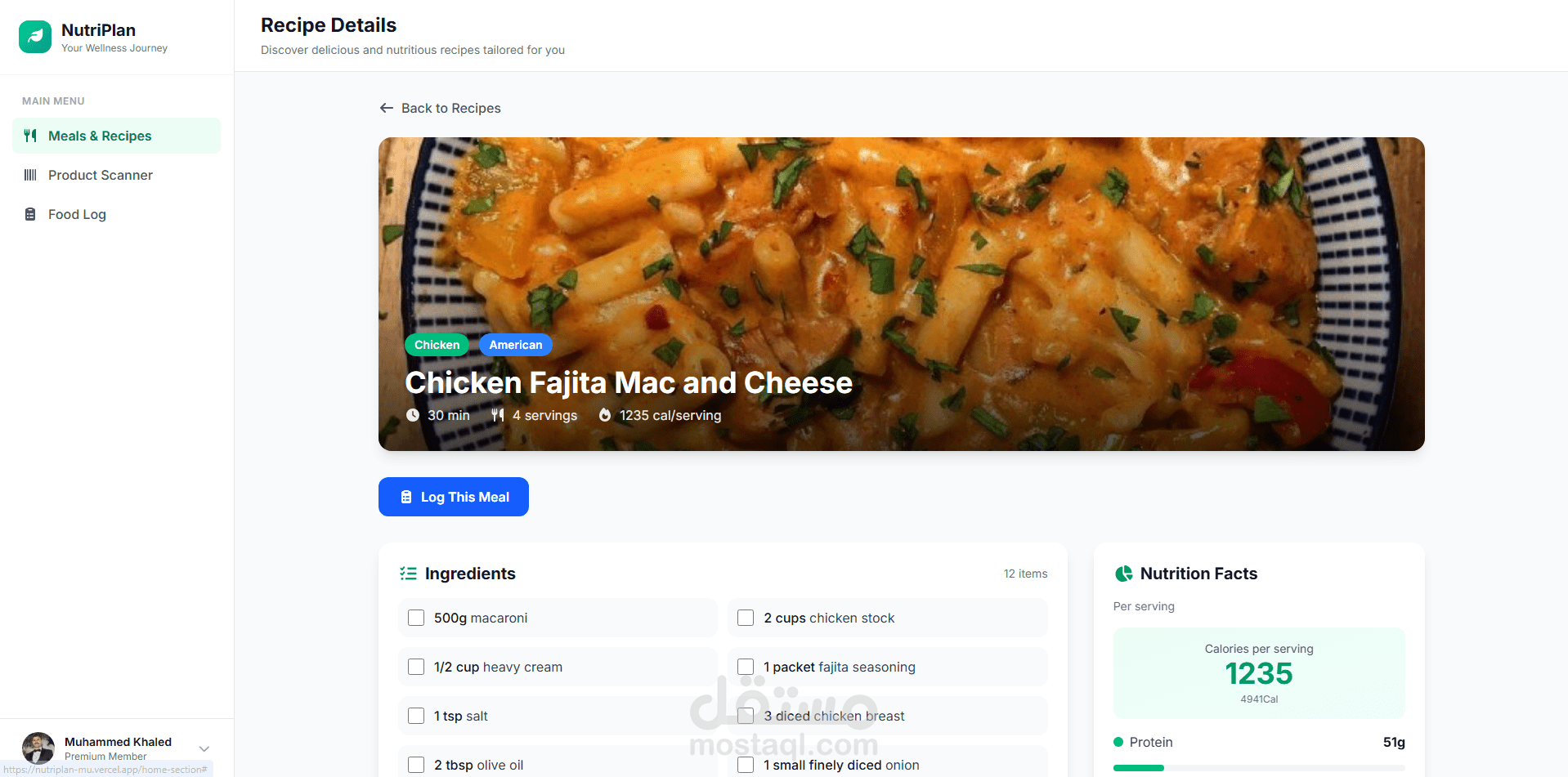Click the Log This Meal button
Image resolution: width=1568 pixels, height=777 pixels.
click(x=454, y=497)
